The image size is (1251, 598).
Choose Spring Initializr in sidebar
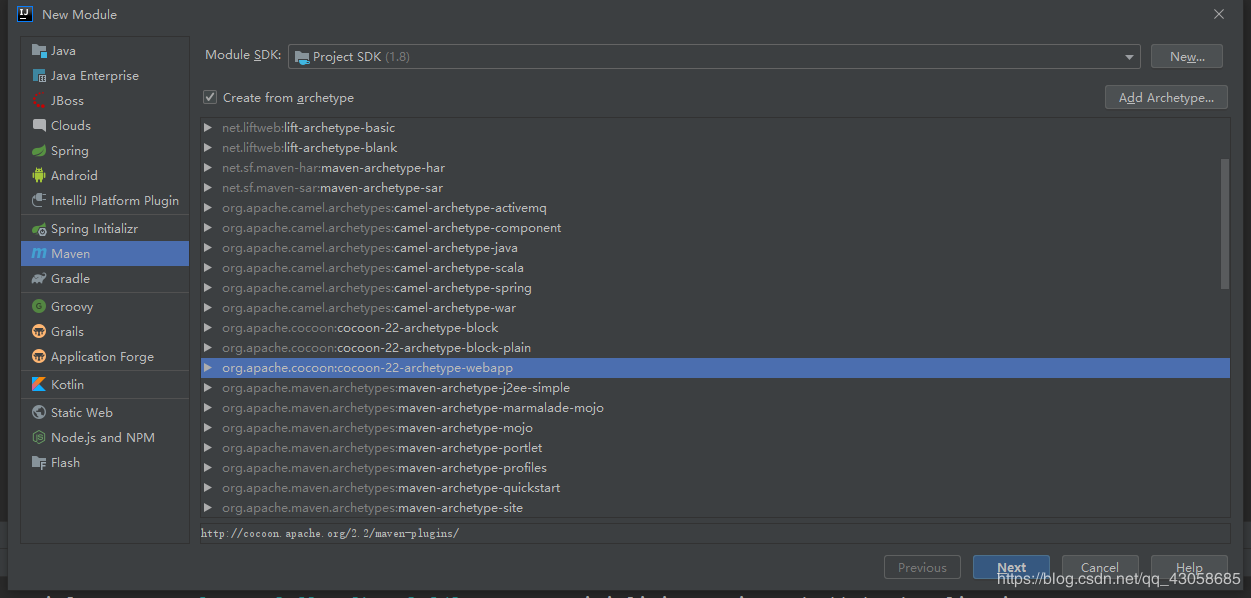[x=105, y=229]
